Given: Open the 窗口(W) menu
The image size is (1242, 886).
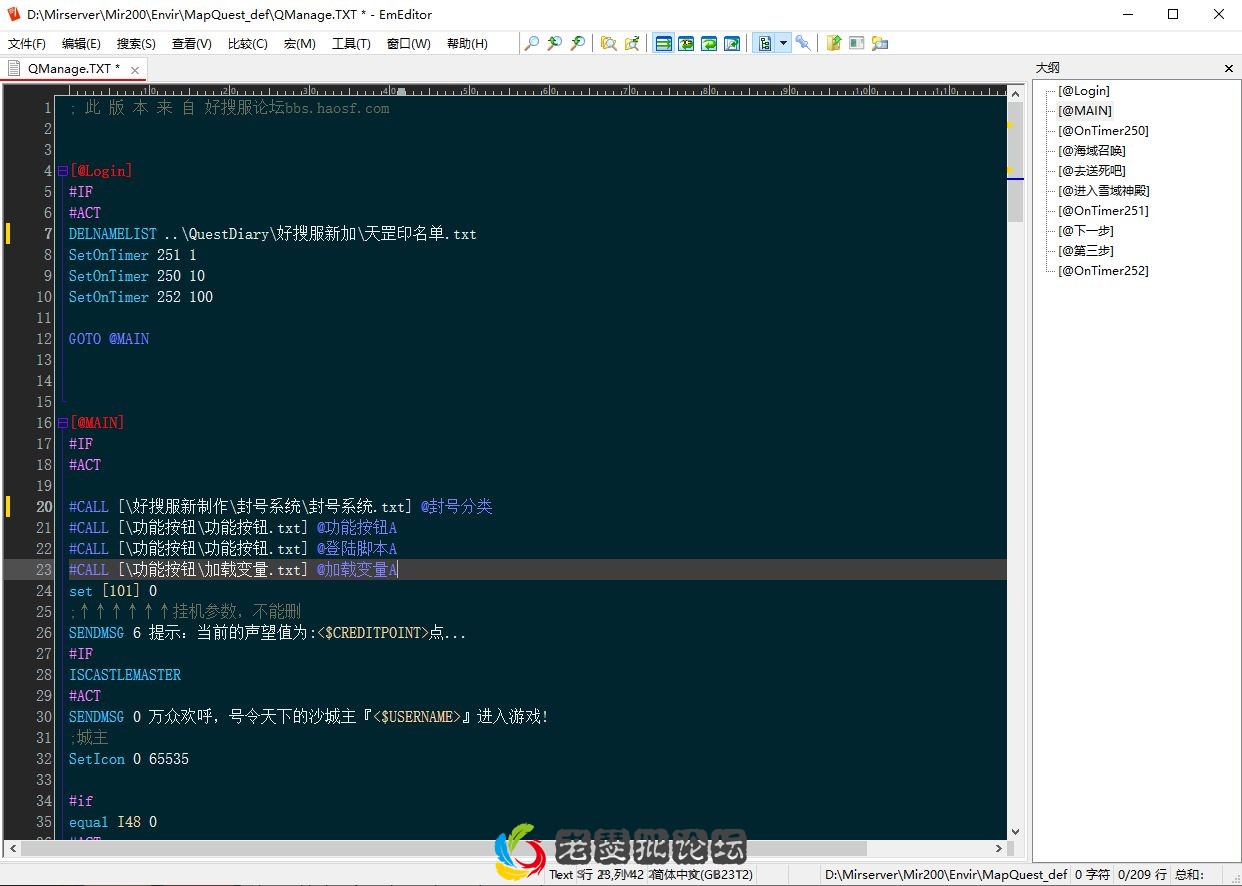Looking at the screenshot, I should [408, 44].
